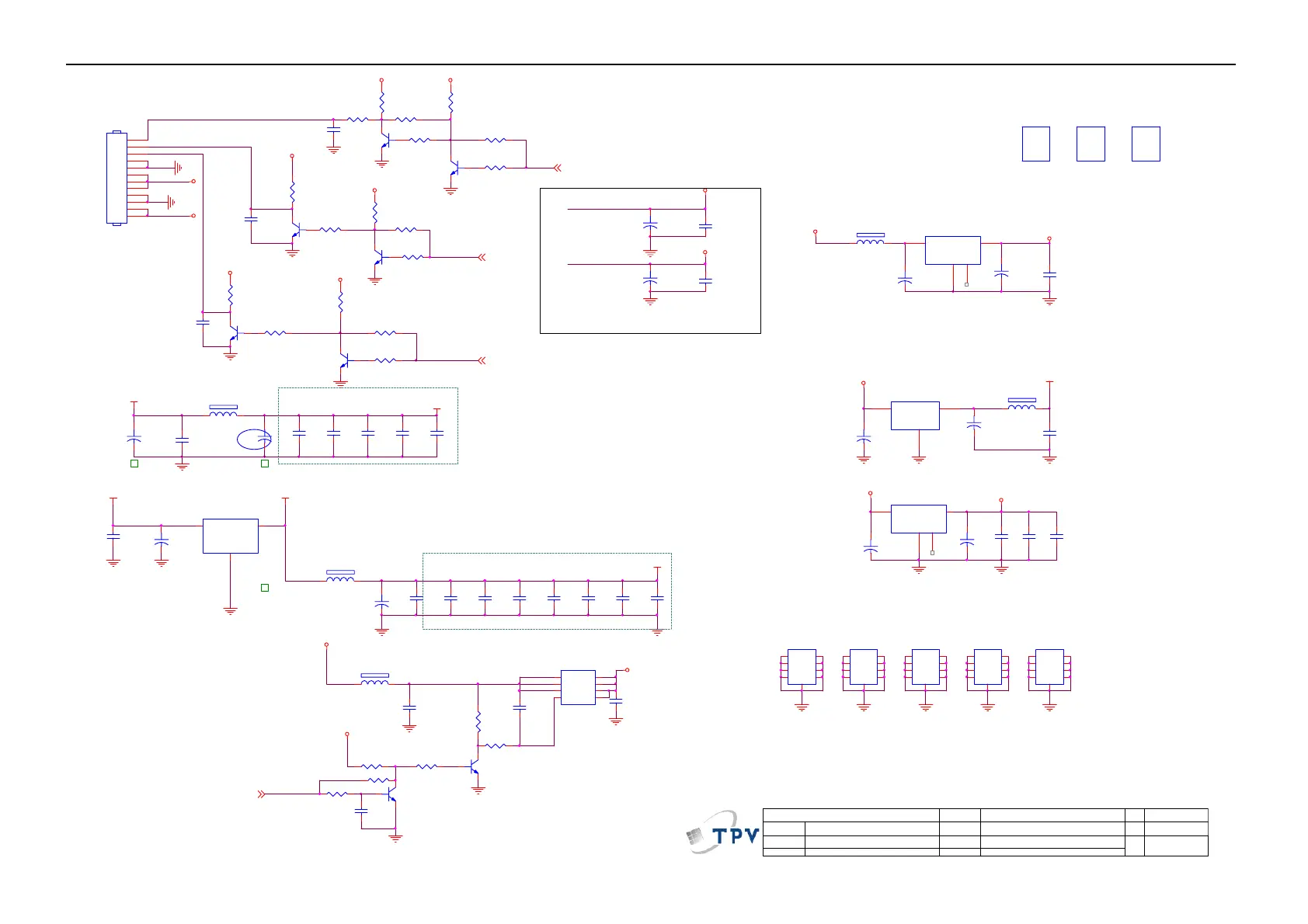1308x924 pixels.
Task: Click the right-pointing double-arrow input port symbol
Action: tap(261, 794)
